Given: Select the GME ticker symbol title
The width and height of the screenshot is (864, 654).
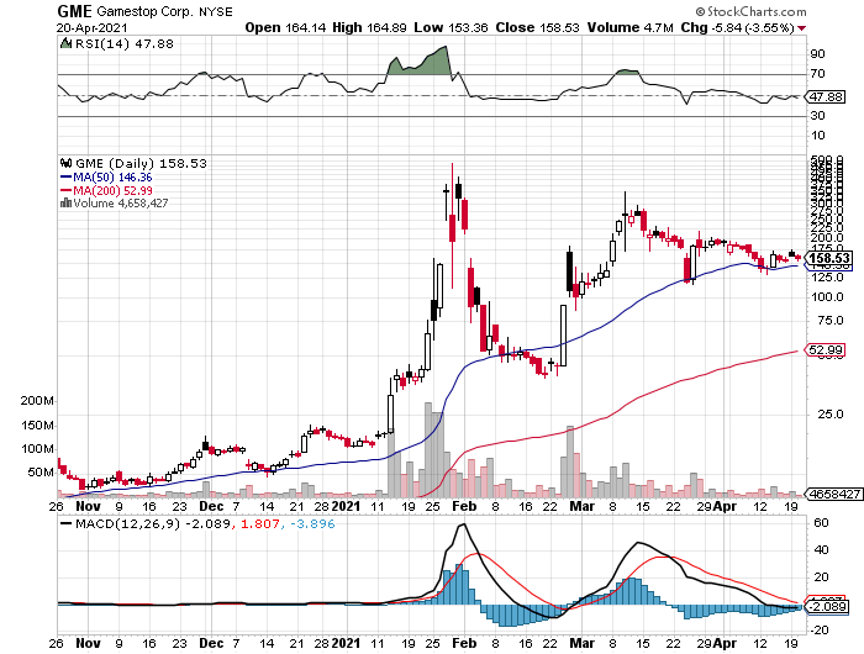Looking at the screenshot, I should coord(75,12).
